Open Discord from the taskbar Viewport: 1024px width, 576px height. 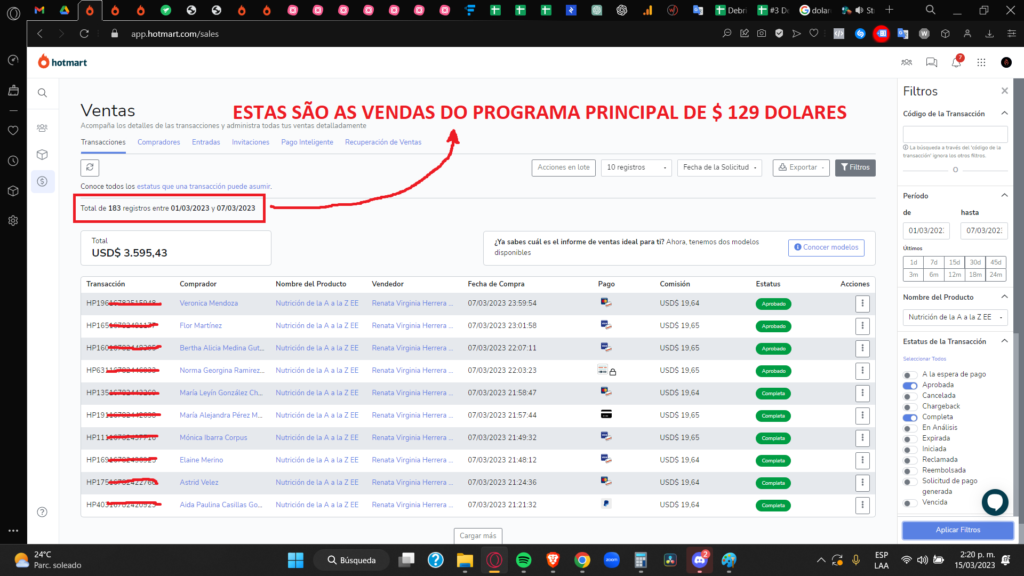699,560
